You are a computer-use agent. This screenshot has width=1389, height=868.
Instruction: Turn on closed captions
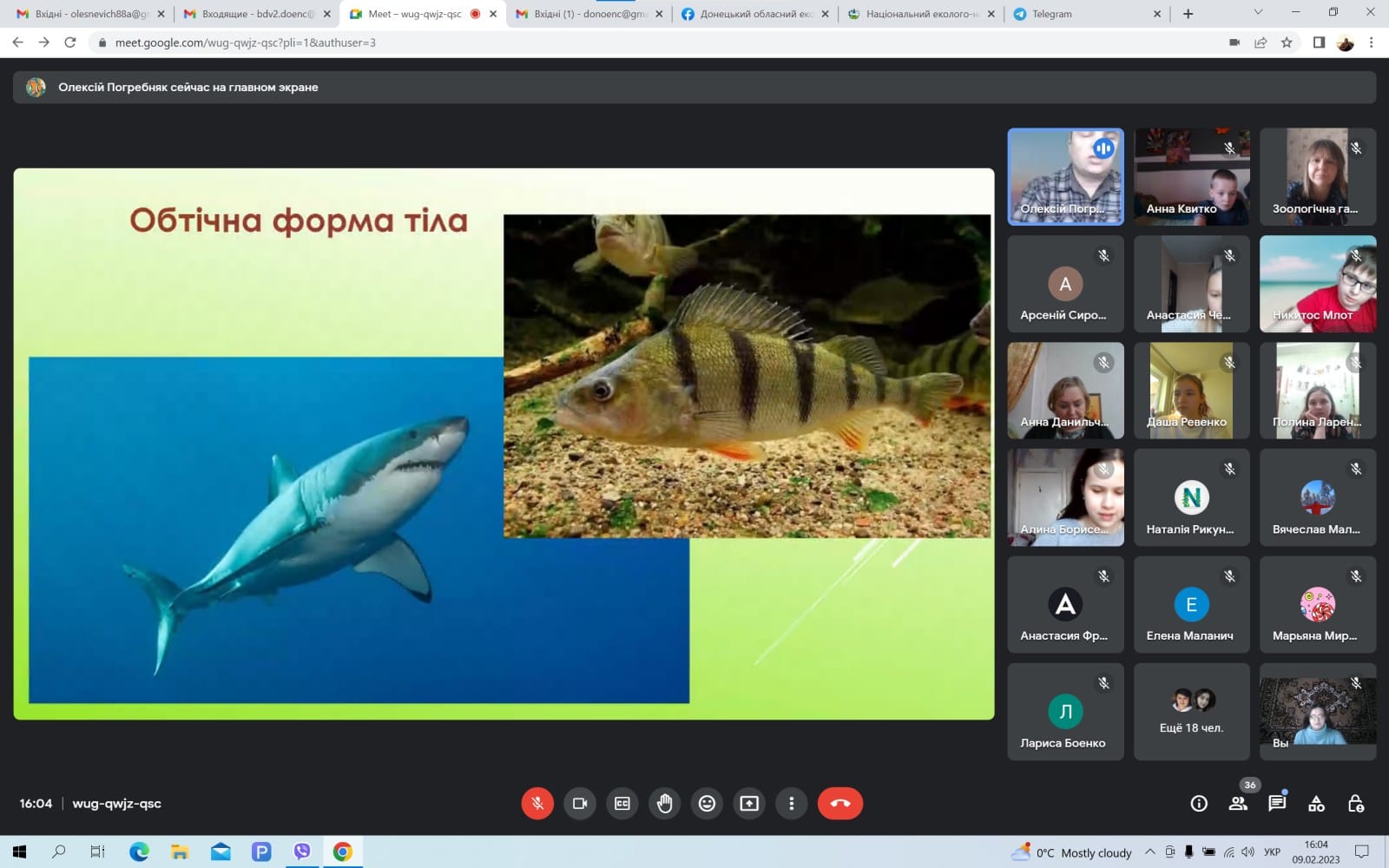[x=622, y=804]
